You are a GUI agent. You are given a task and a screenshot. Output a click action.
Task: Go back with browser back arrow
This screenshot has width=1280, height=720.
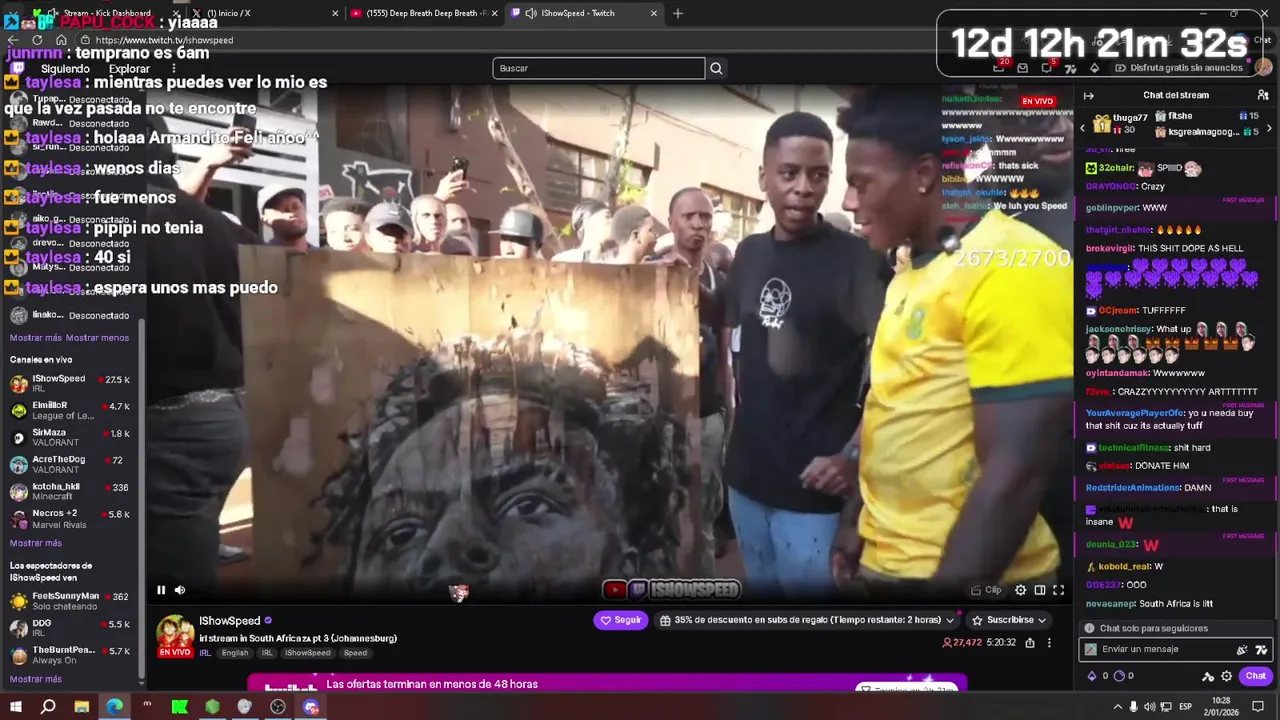[13, 40]
